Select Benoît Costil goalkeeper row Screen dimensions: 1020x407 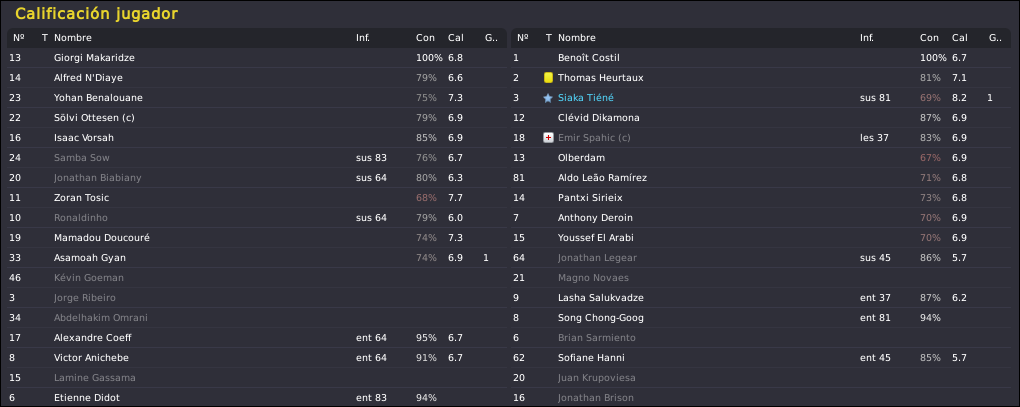[760, 58]
